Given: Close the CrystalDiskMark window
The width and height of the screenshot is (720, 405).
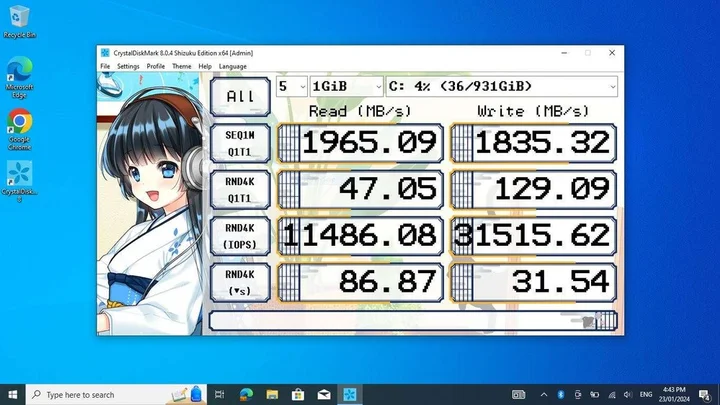Looking at the screenshot, I should [x=612, y=53].
